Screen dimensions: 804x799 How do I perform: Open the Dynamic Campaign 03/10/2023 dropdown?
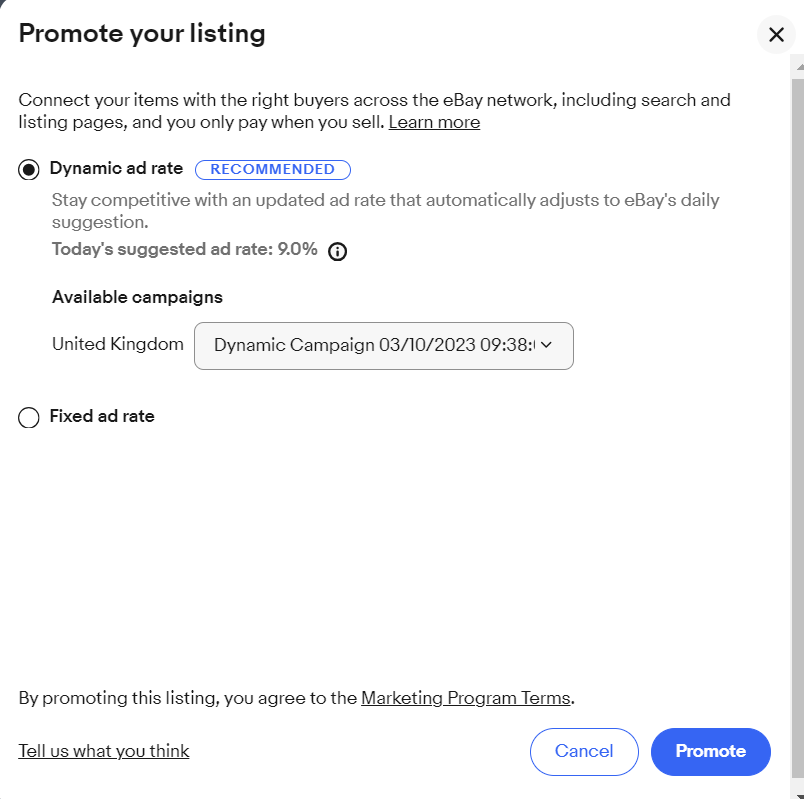tap(383, 345)
